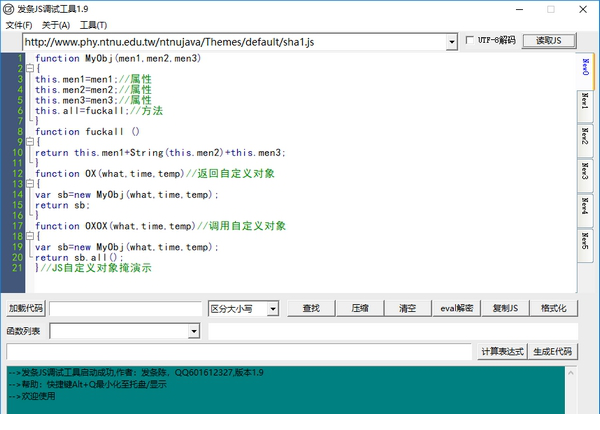This screenshot has height=430, width=600.
Task: Open the 区分大小写 dropdown
Action: [x=272, y=309]
